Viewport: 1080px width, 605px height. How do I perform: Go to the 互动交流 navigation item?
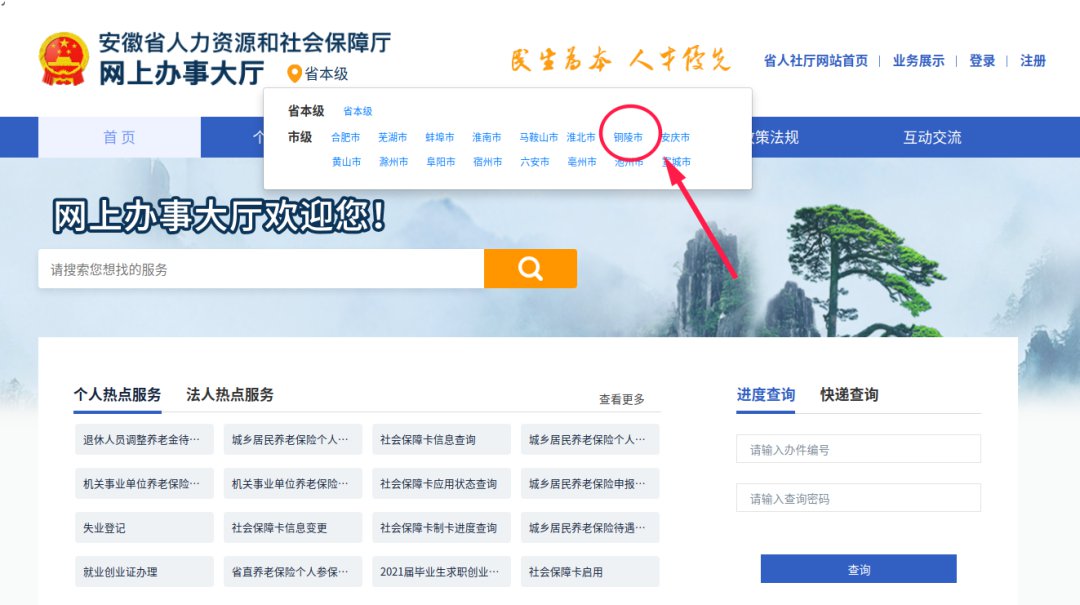[x=932, y=138]
